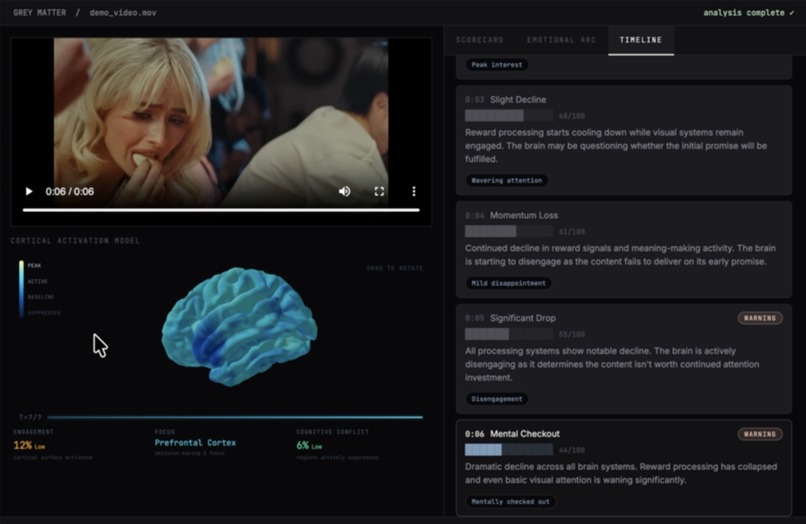Click the 6% cognitive conflict value
The image size is (806, 524).
(303, 445)
